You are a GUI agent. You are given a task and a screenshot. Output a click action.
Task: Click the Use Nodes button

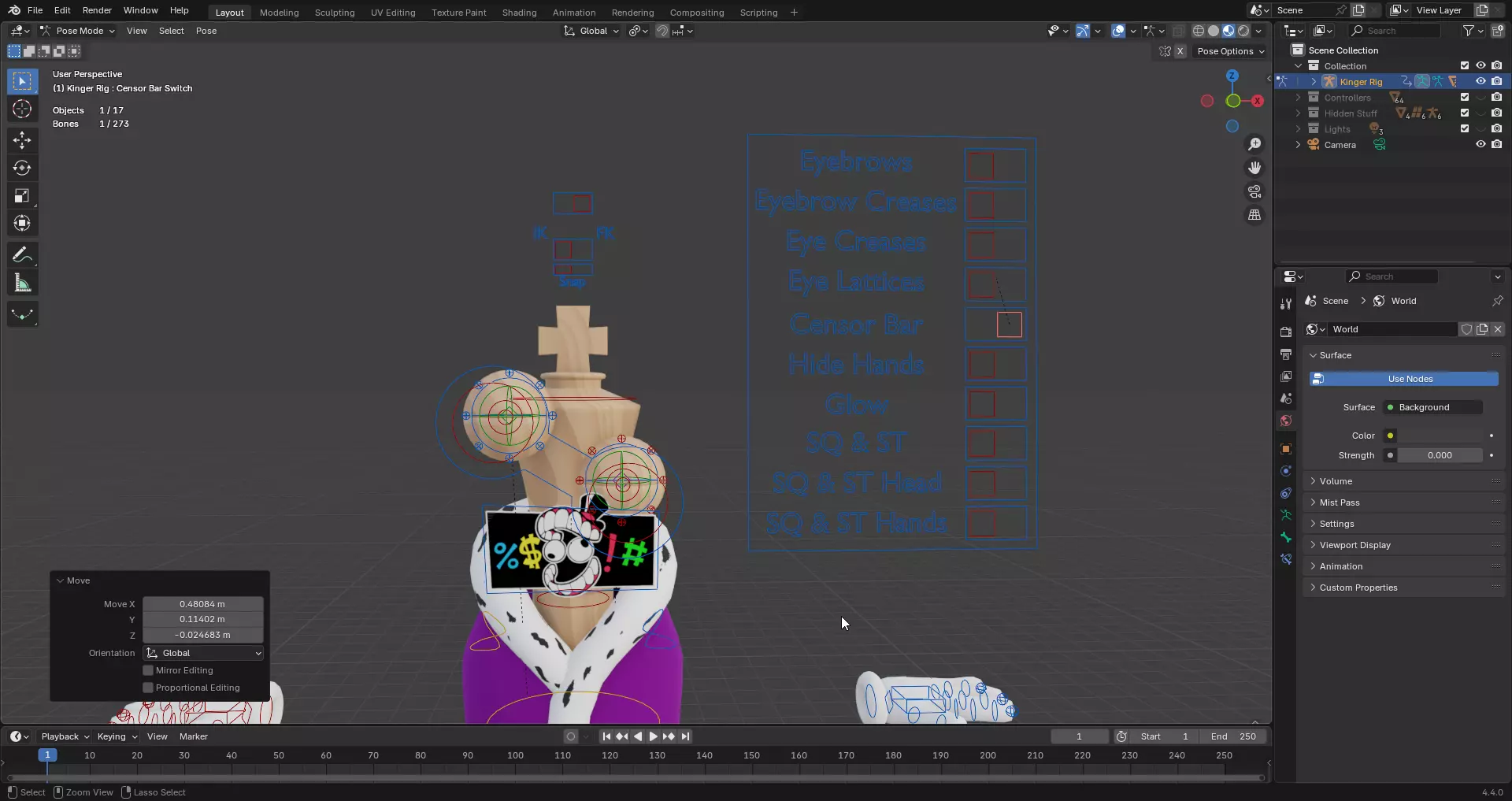[x=1404, y=379]
